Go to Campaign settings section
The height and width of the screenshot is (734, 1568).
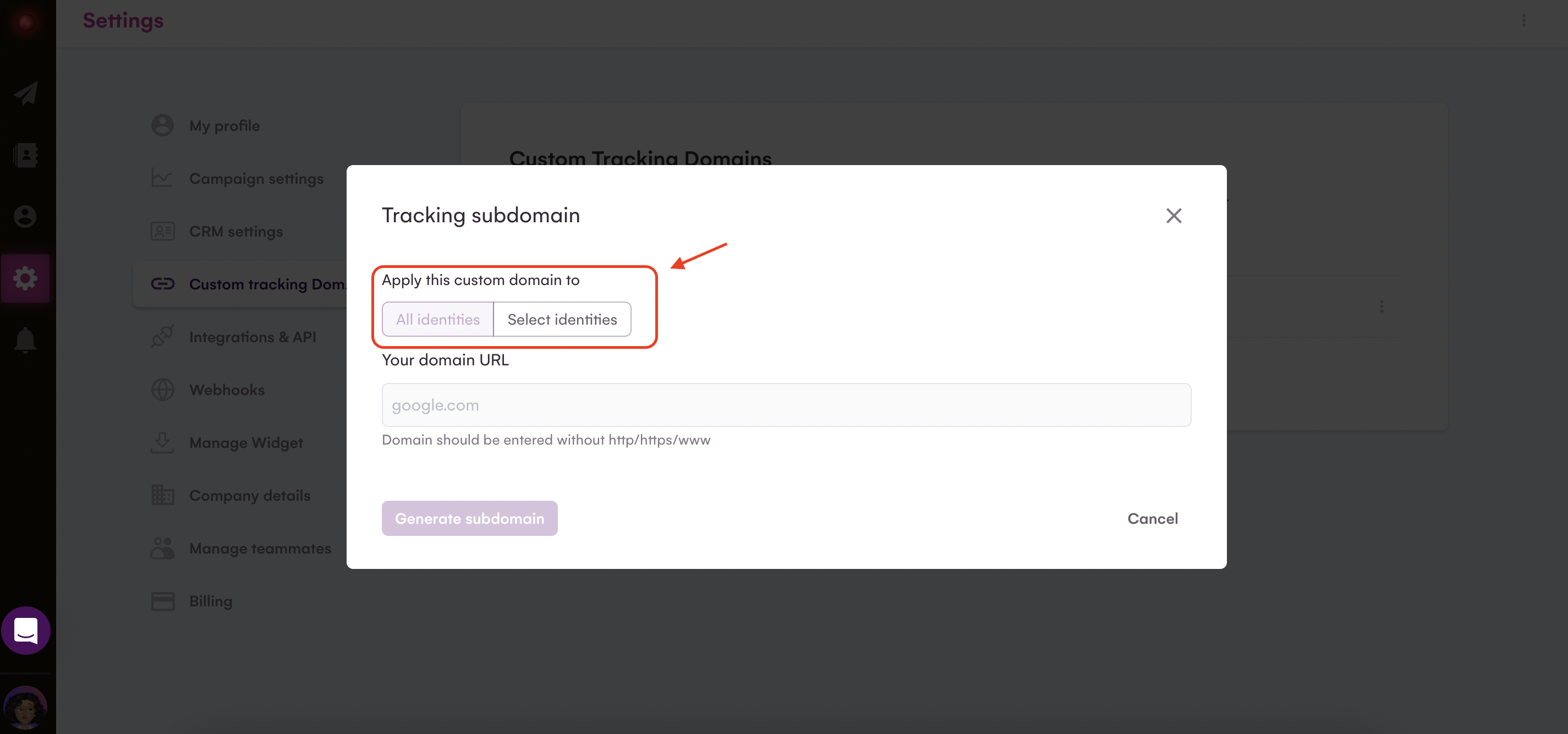coord(256,179)
